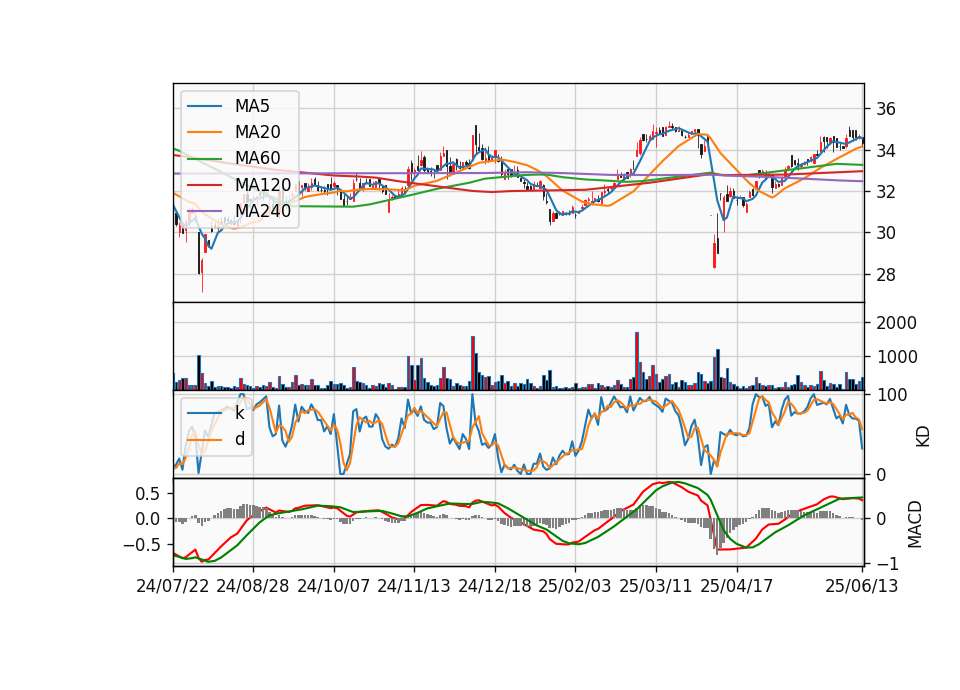The width and height of the screenshot is (960, 690).
Task: Click date label 25/06/13
Action: pyautogui.click(x=861, y=586)
